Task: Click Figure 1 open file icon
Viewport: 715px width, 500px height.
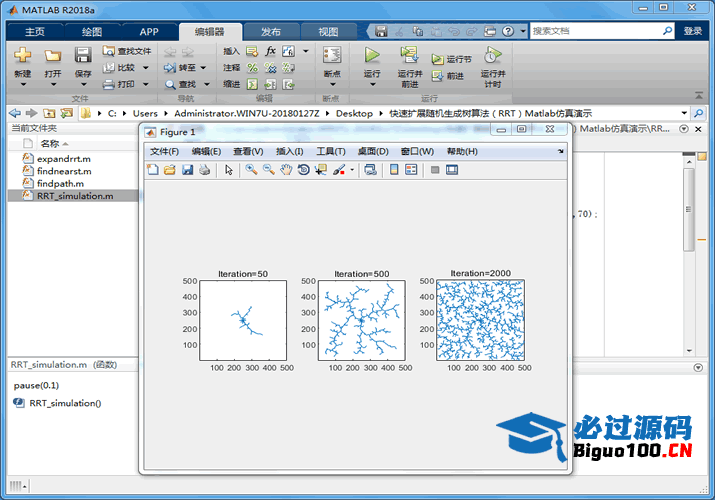Action: pos(170,170)
